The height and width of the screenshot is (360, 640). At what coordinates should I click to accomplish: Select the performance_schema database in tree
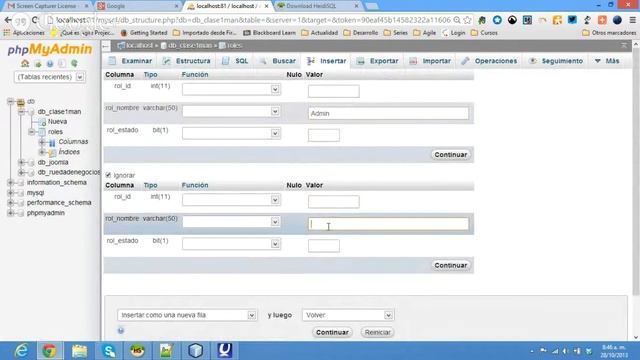(59, 203)
